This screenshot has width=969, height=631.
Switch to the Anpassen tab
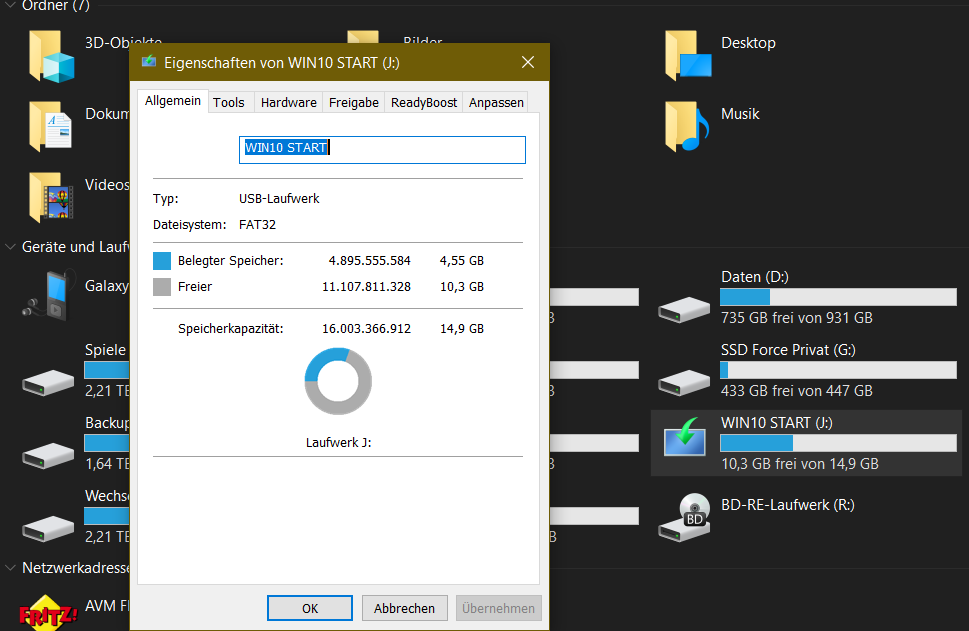coord(496,103)
